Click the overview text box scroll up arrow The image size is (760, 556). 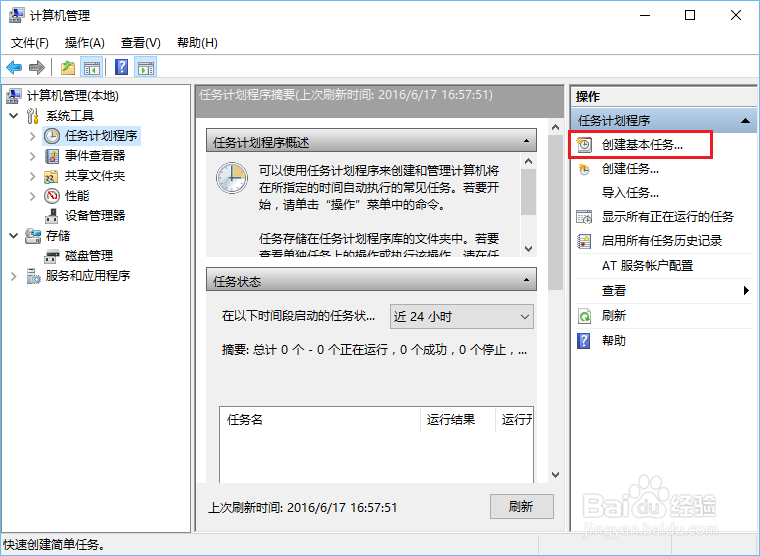click(528, 161)
